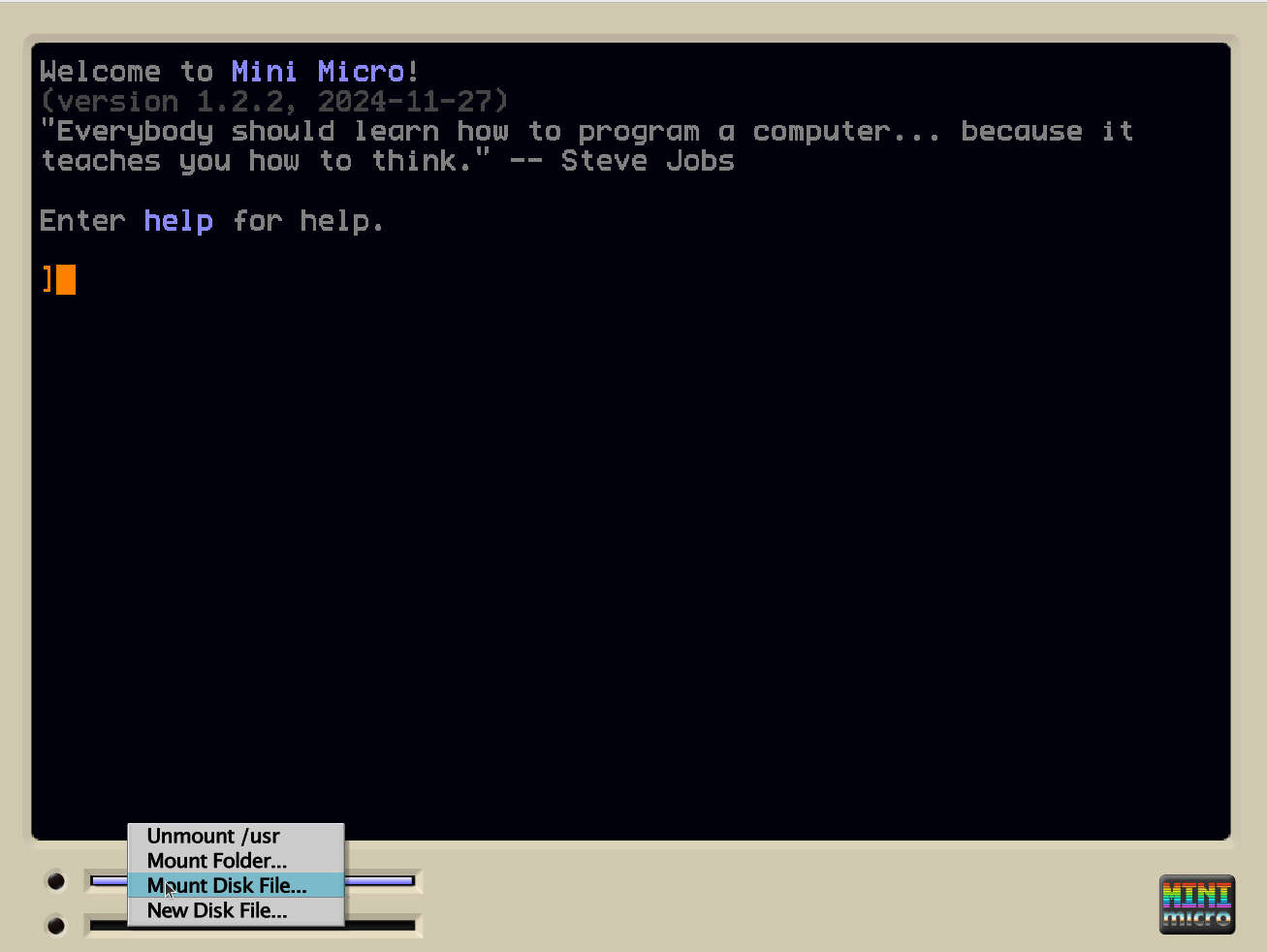Click the word 'Everybody' in the quote

coord(135,132)
